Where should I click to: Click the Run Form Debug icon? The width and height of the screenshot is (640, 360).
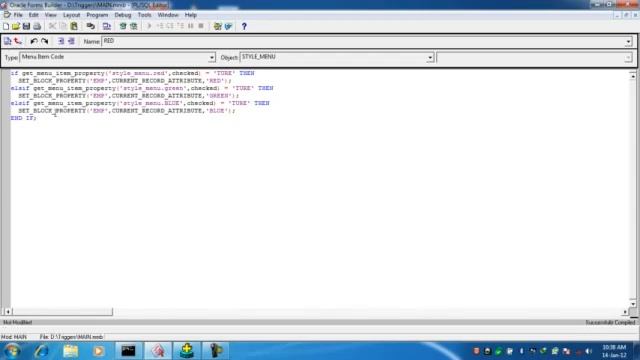[133, 27]
